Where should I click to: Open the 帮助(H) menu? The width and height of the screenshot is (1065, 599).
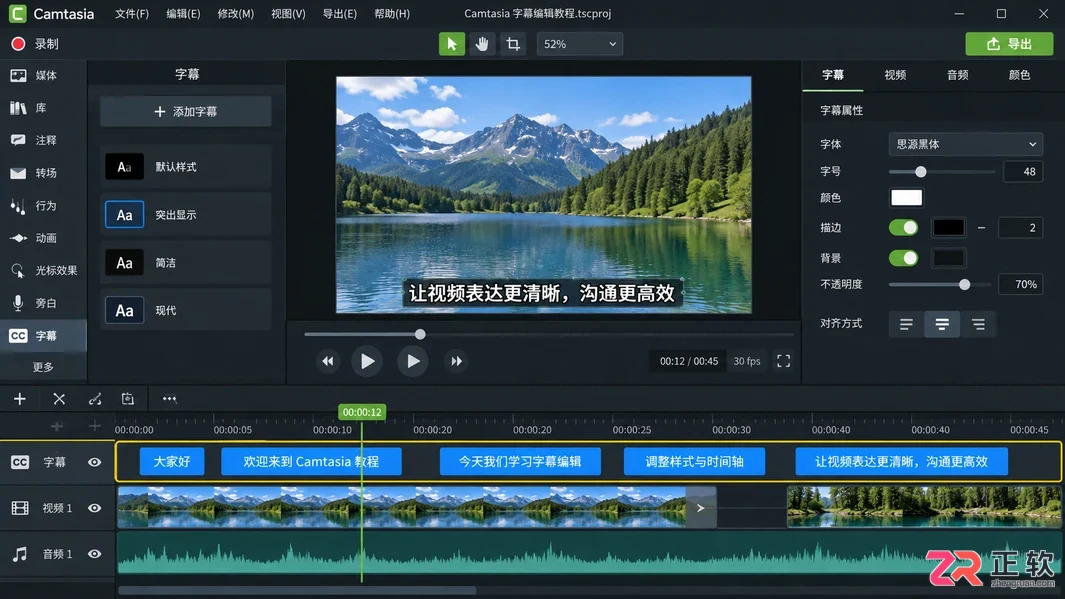coord(392,14)
